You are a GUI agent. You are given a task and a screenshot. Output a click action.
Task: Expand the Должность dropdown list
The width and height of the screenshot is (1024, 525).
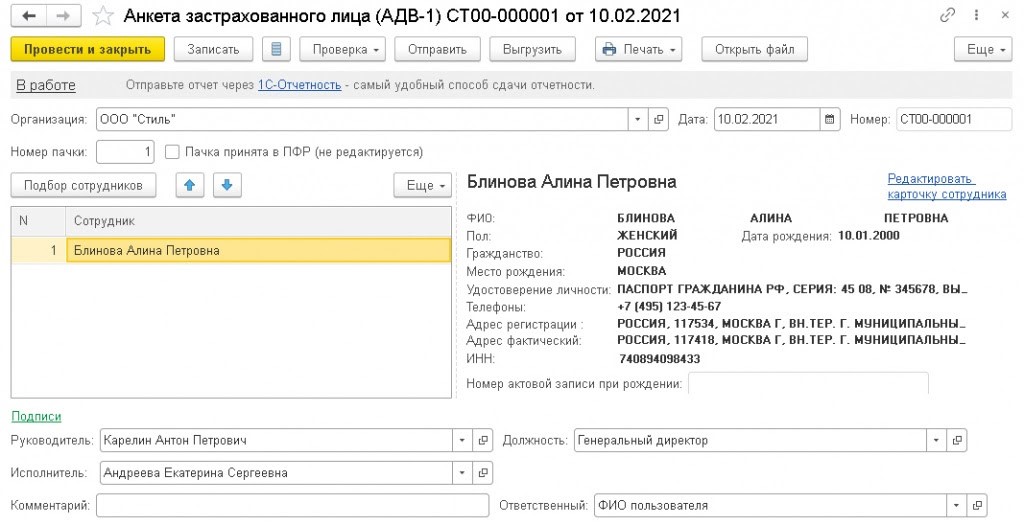pyautogui.click(x=935, y=440)
